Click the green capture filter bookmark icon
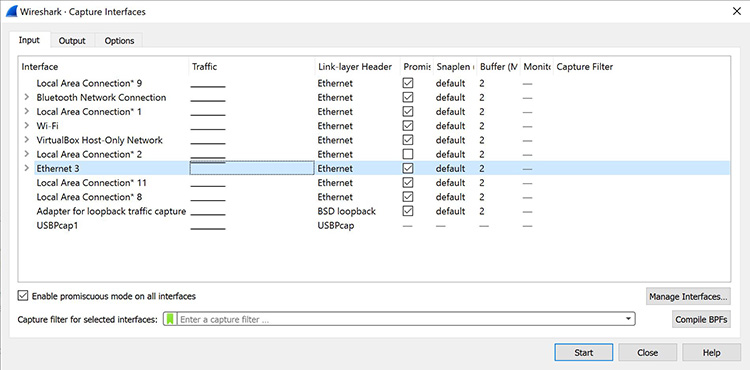The height and width of the screenshot is (370, 750). 171,319
